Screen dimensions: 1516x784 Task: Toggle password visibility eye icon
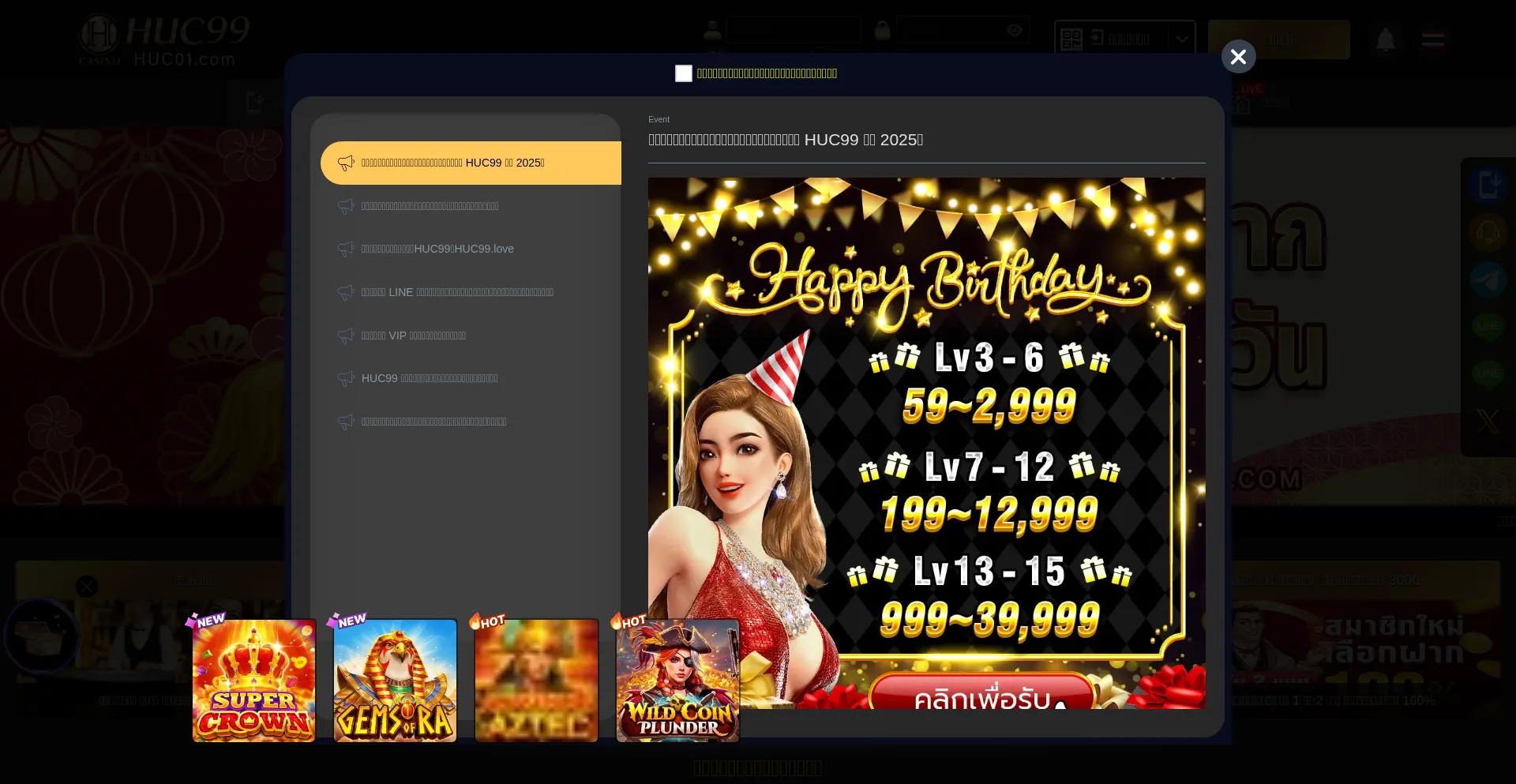(x=1015, y=31)
